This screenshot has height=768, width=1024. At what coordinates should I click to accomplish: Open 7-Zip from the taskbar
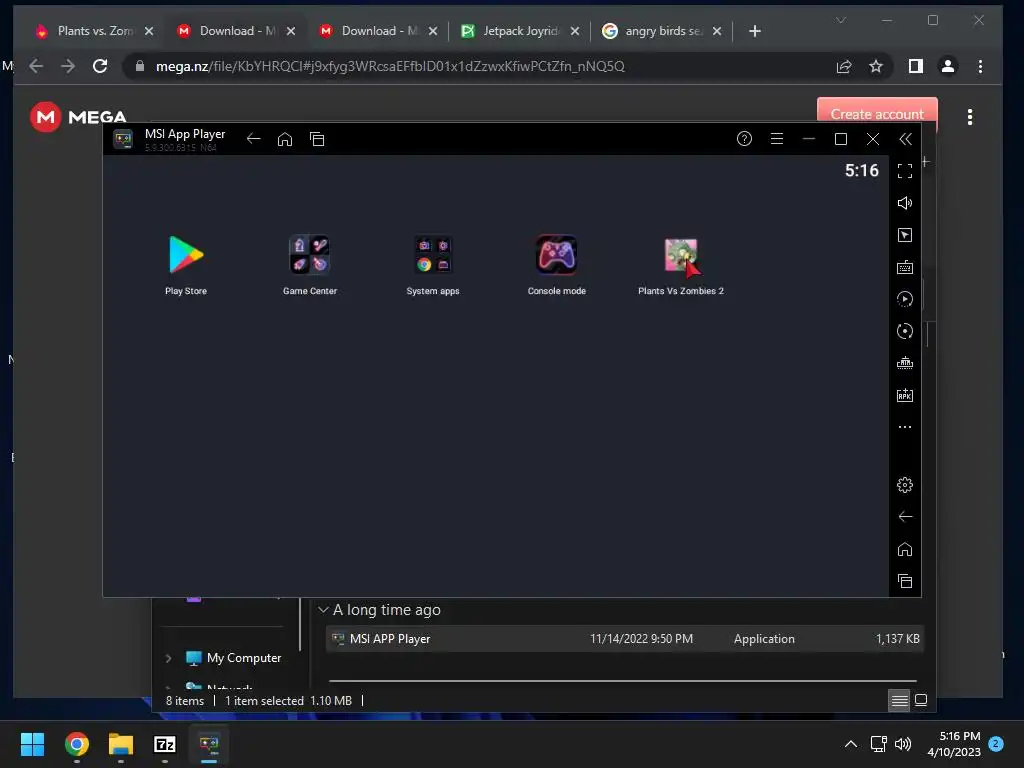(165, 744)
